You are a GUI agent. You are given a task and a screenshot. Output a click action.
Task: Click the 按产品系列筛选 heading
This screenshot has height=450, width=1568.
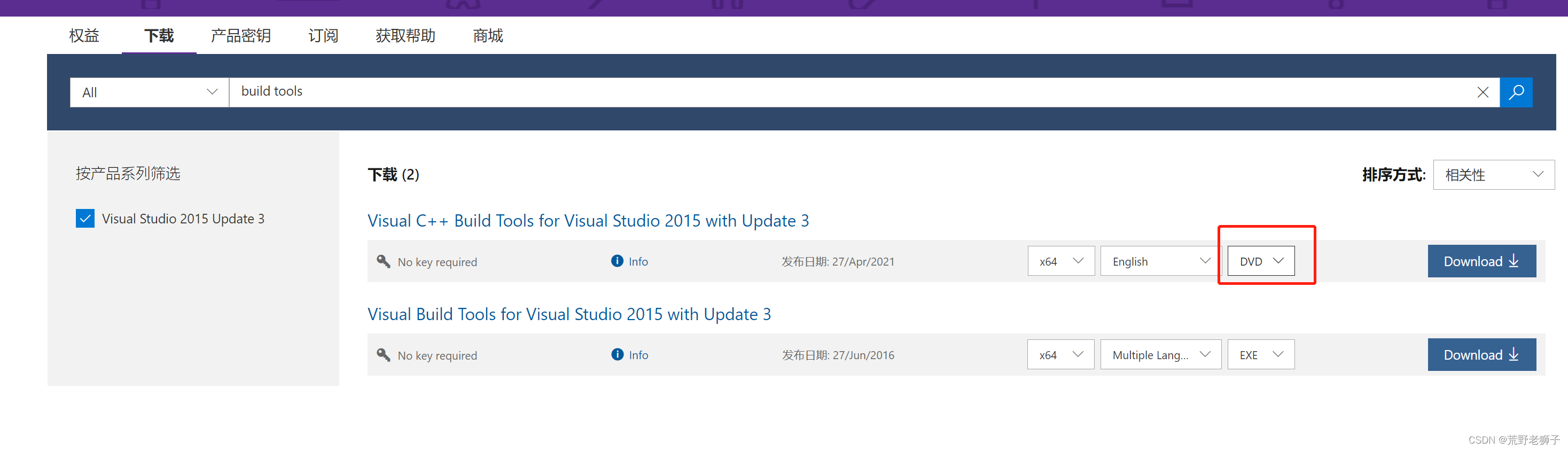[128, 174]
